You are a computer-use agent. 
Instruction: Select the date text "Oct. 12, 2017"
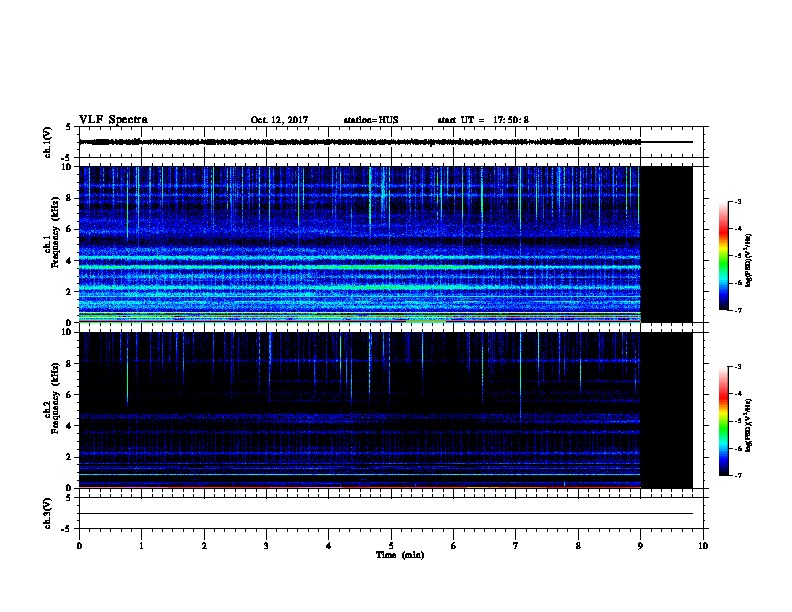tap(279, 120)
